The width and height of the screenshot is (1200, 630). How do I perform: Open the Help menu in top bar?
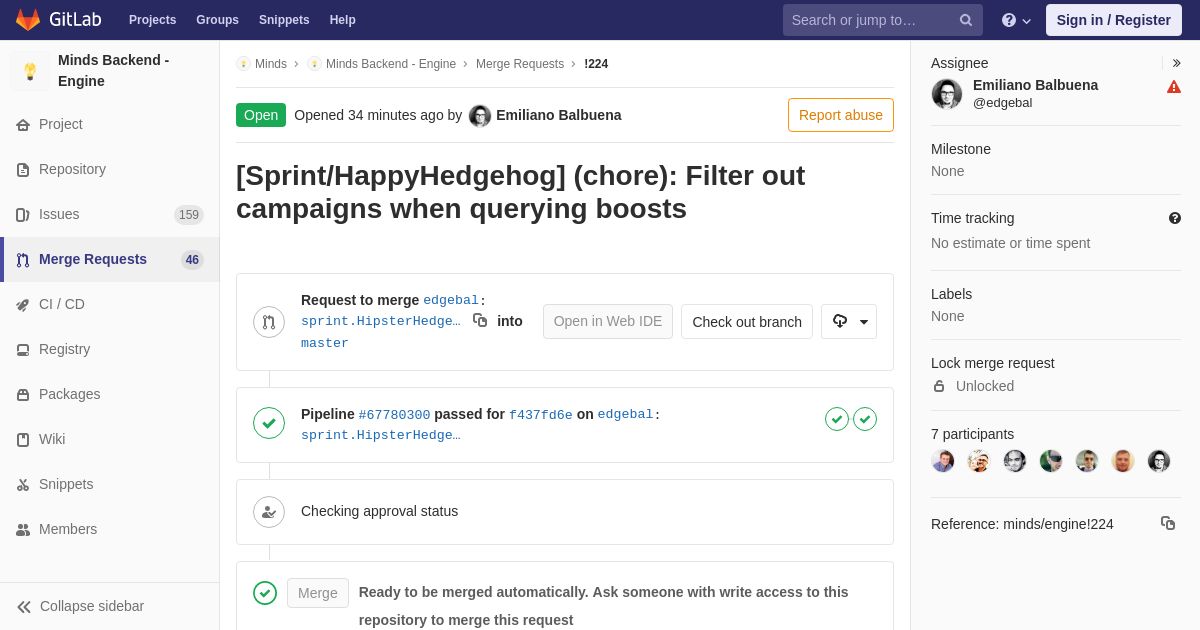point(343,20)
